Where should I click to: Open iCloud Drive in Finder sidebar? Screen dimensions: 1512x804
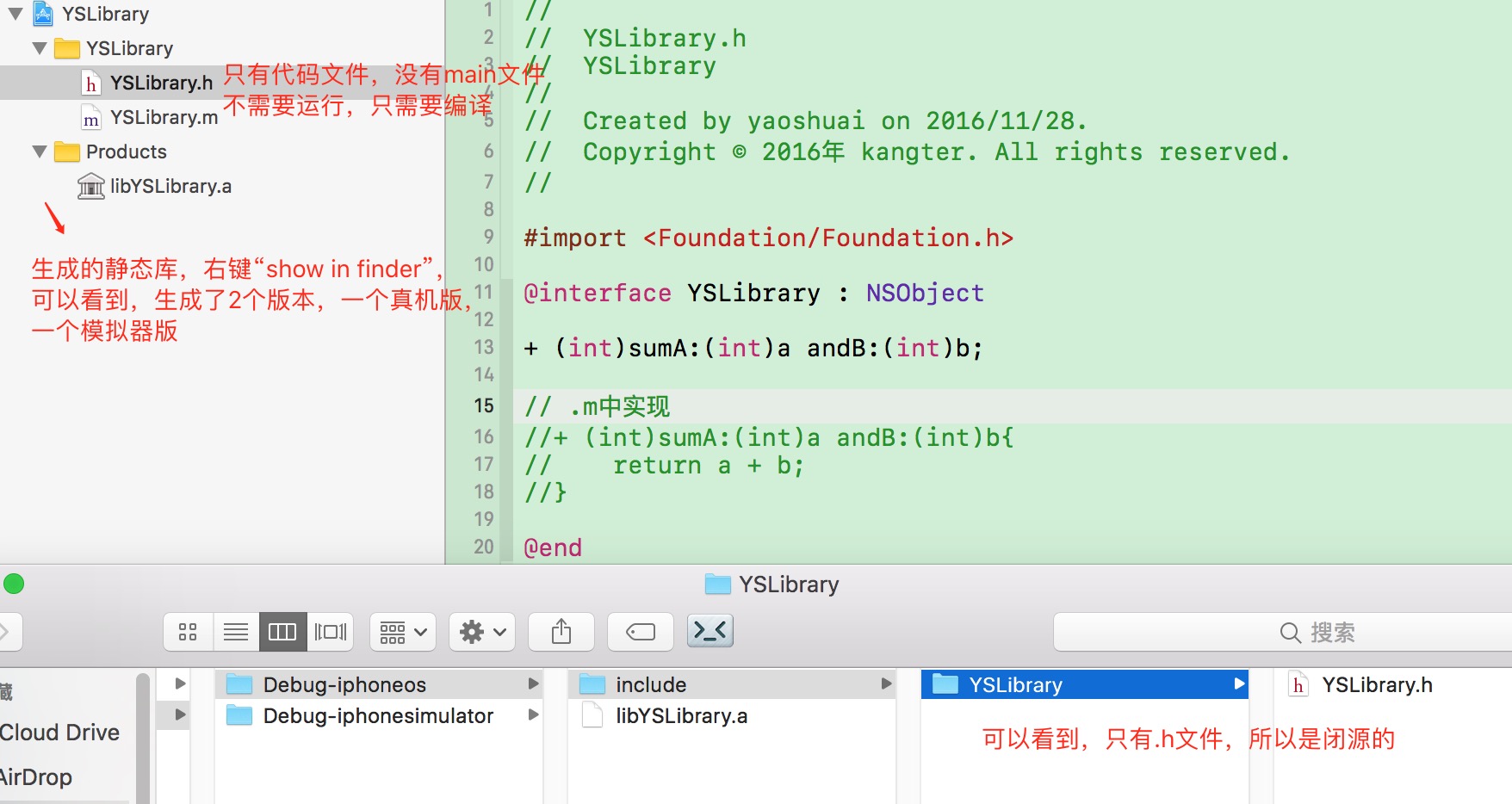(59, 733)
